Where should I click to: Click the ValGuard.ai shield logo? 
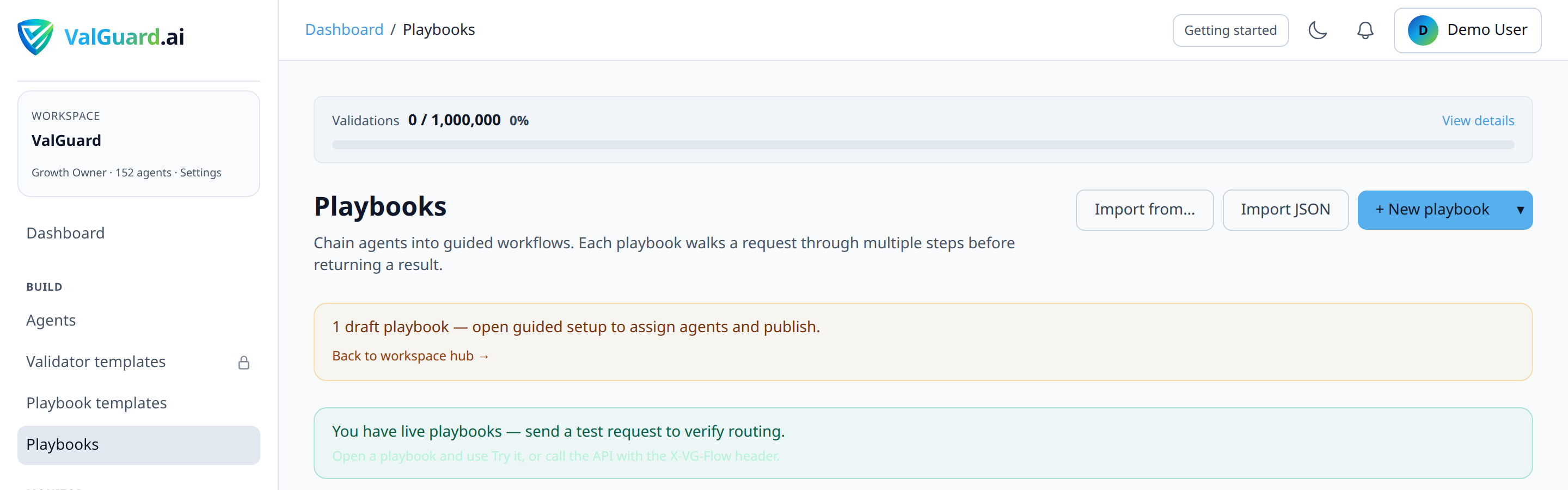pyautogui.click(x=35, y=37)
